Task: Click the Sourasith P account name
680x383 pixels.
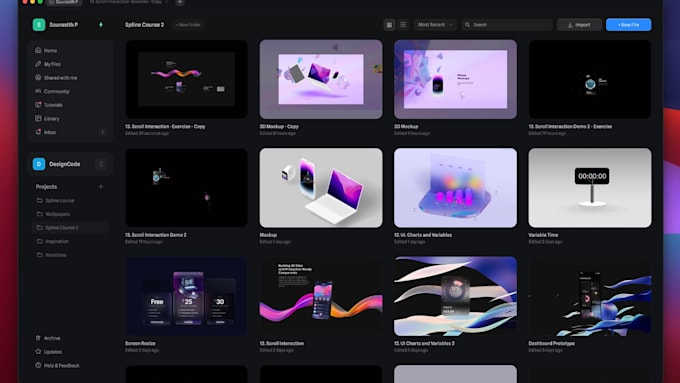Action: coord(64,25)
